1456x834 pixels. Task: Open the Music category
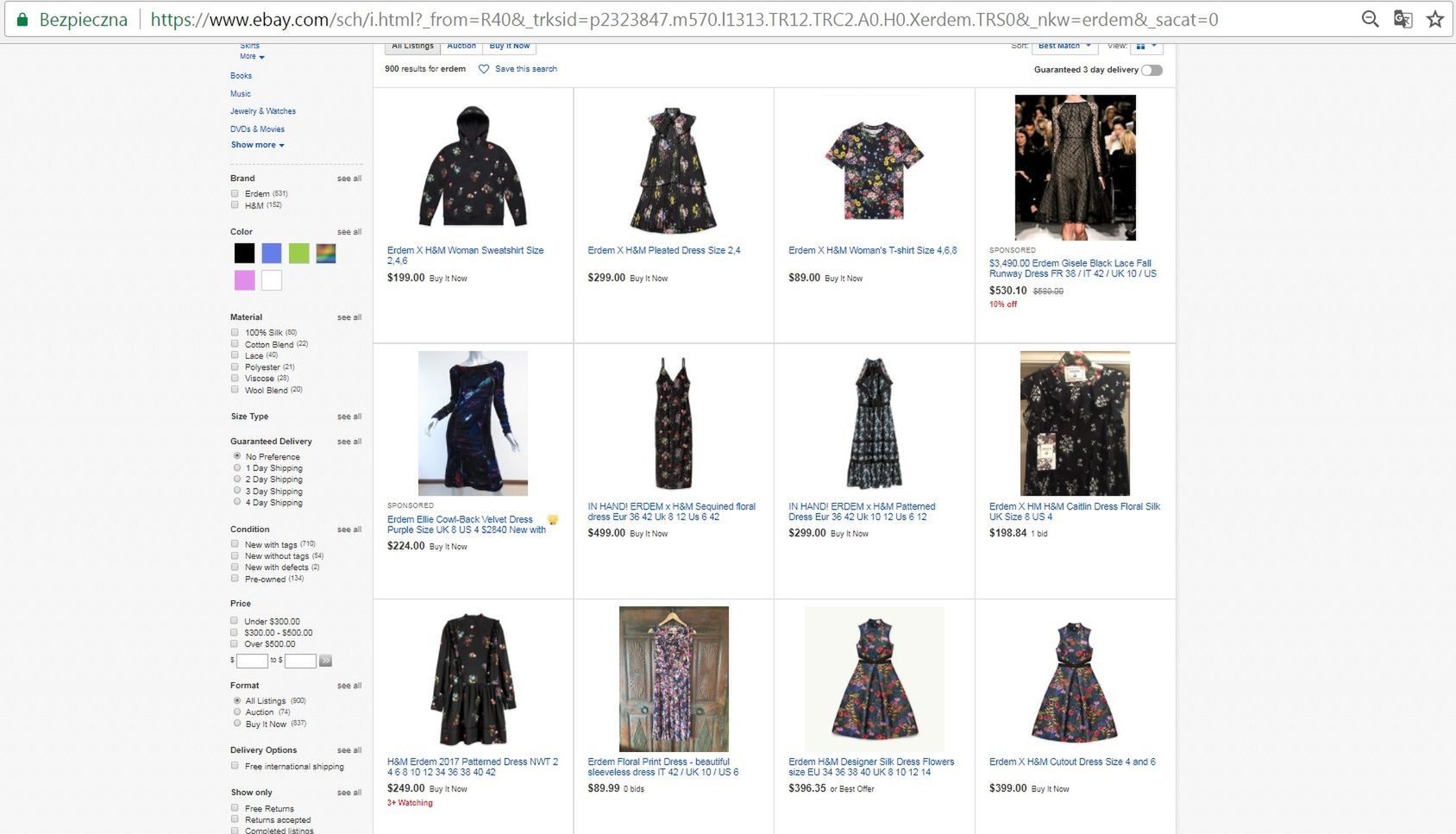[241, 94]
